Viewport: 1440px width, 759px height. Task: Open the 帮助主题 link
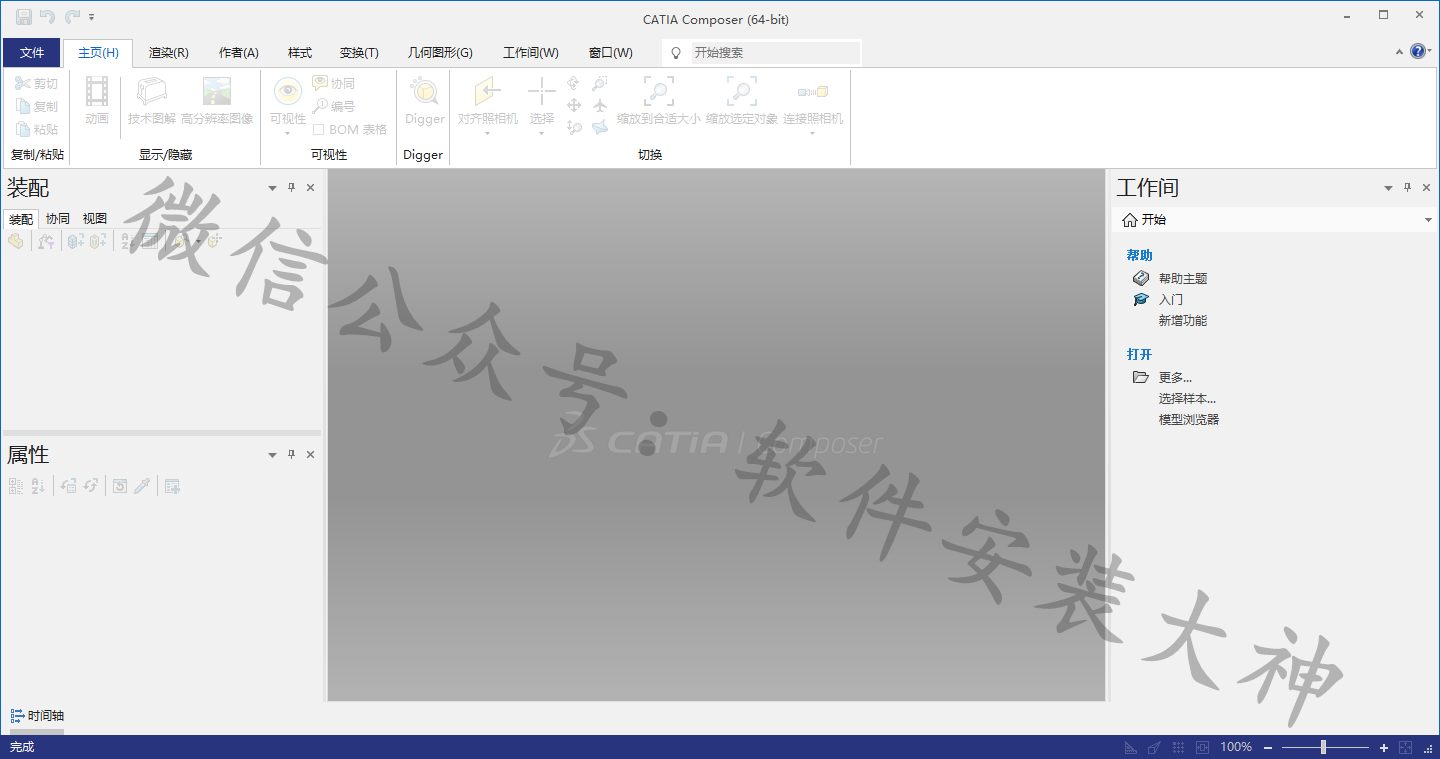coord(1183,278)
